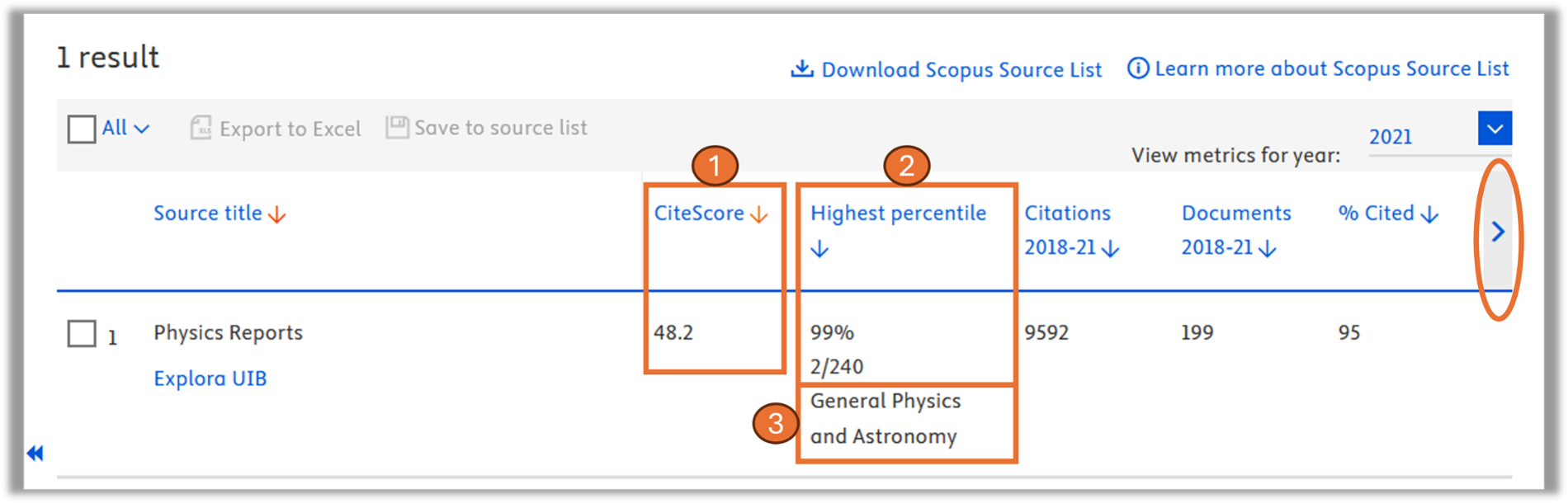Click the sort arrow next to CiteScore
This screenshot has height=503, width=1568.
coord(759,215)
